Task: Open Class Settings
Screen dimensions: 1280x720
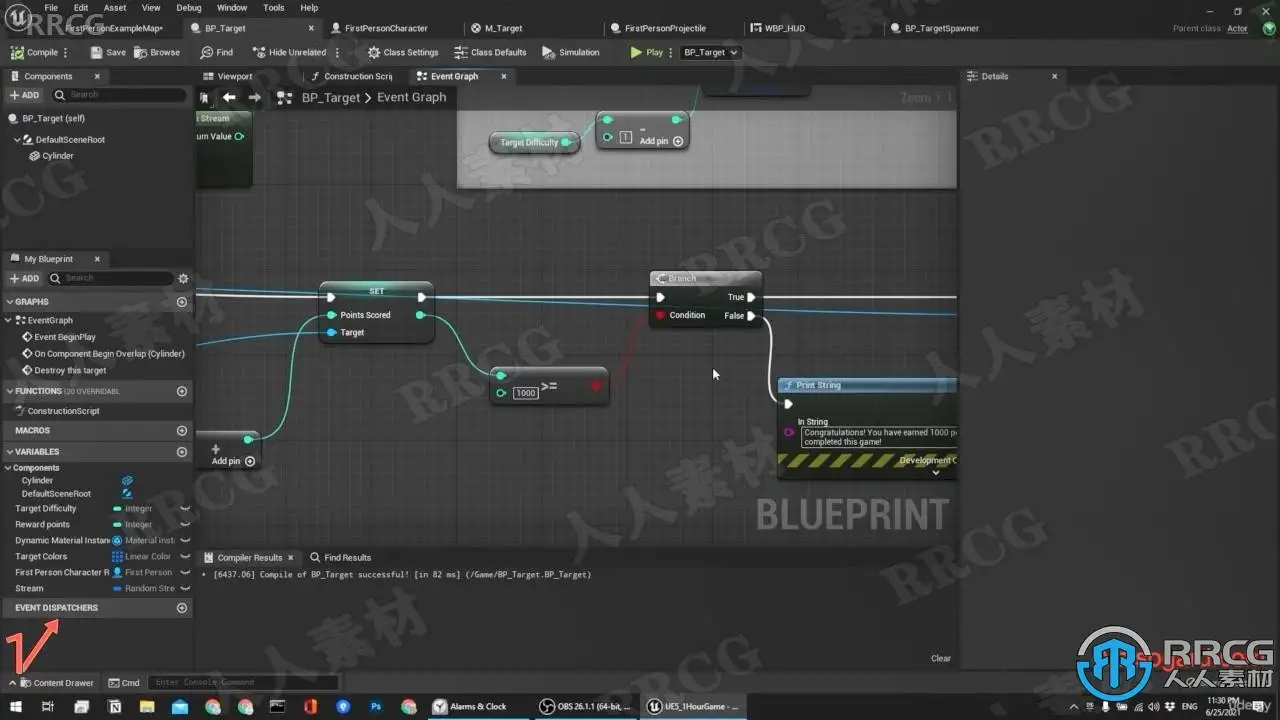Action: [403, 52]
